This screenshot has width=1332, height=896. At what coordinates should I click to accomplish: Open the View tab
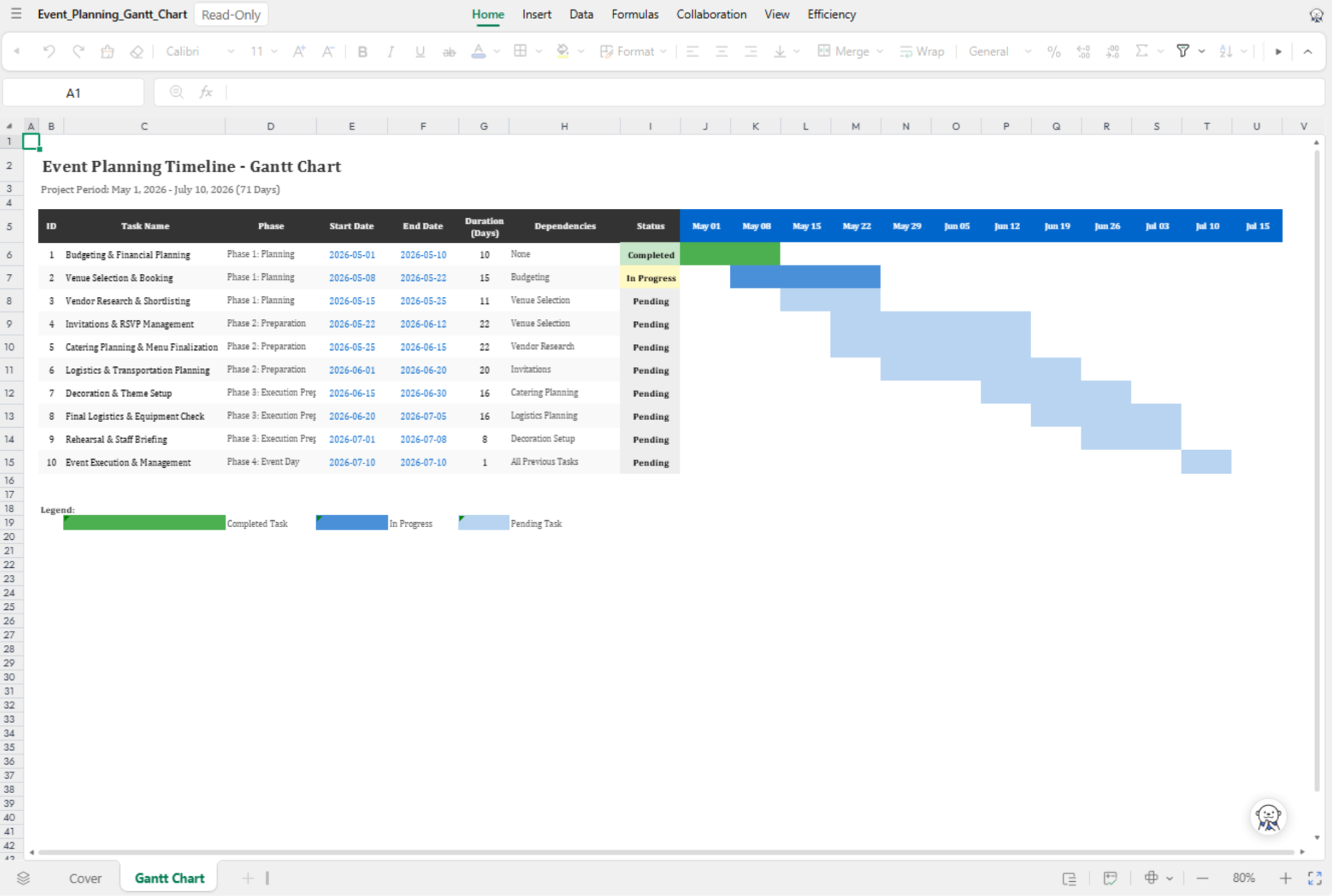tap(777, 14)
